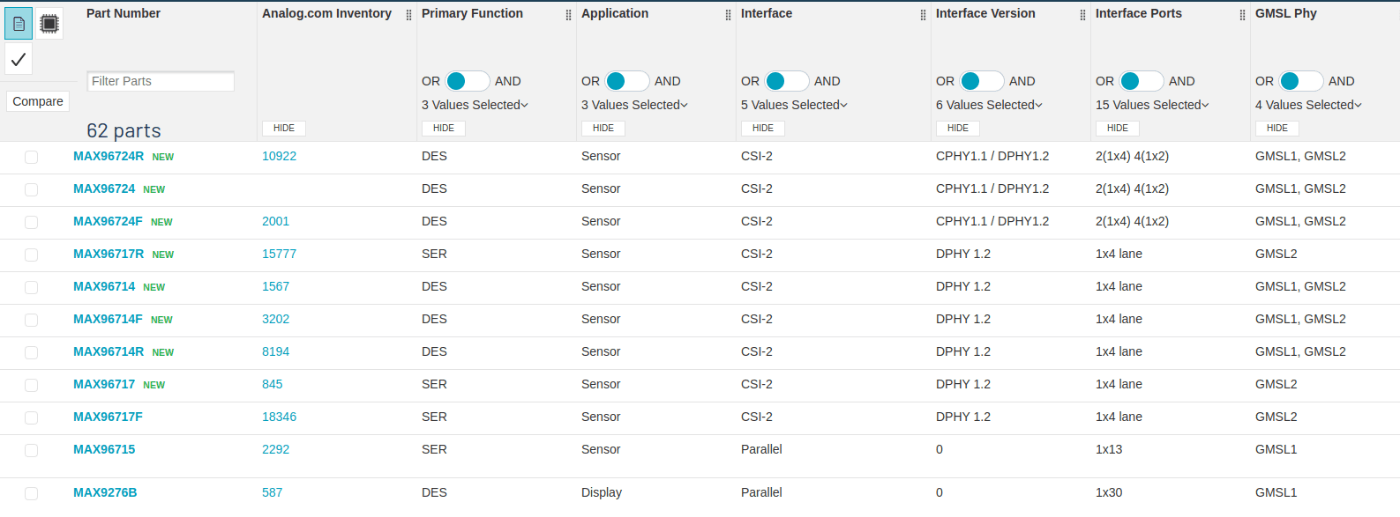Hide the Analog.com Inventory column

(x=284, y=128)
